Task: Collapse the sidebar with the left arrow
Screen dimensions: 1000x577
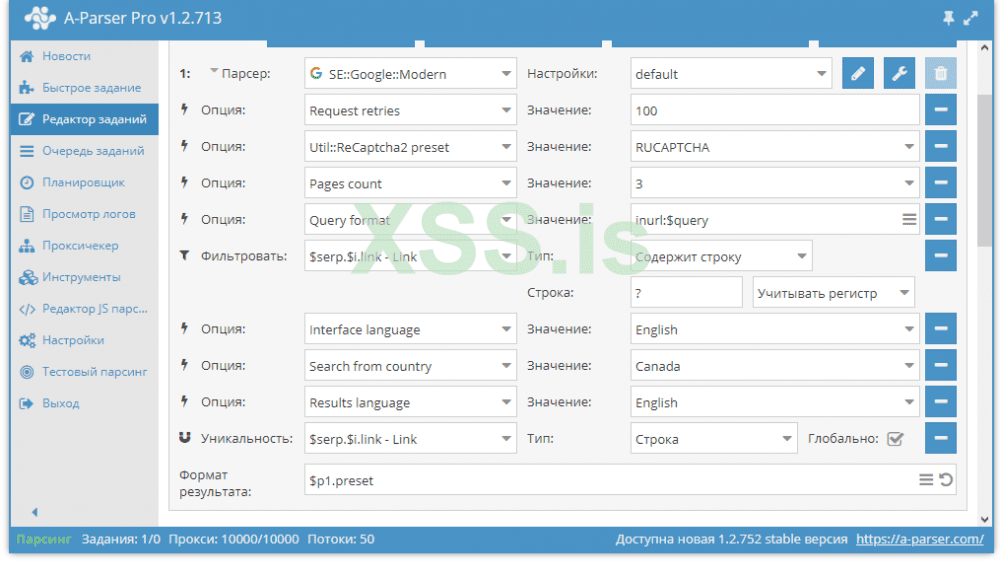Action: coord(35,512)
